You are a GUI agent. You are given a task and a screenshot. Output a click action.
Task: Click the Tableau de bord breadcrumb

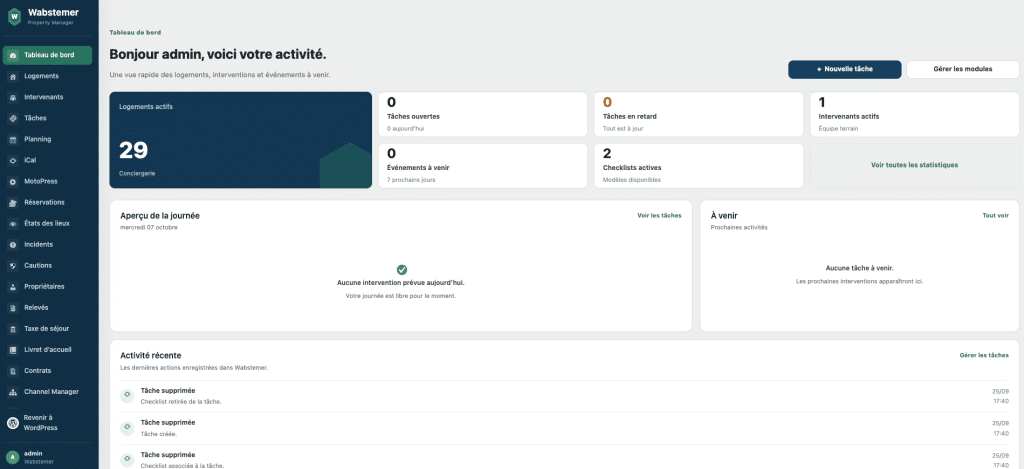[x=135, y=33]
